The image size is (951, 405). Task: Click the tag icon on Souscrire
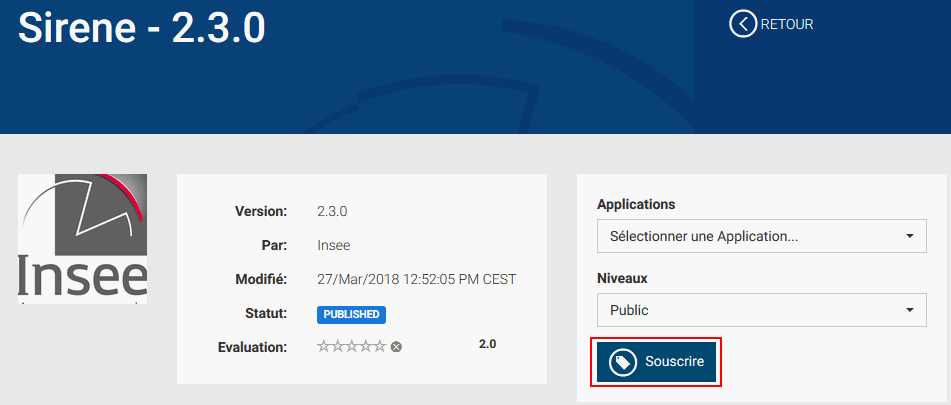[x=623, y=363]
